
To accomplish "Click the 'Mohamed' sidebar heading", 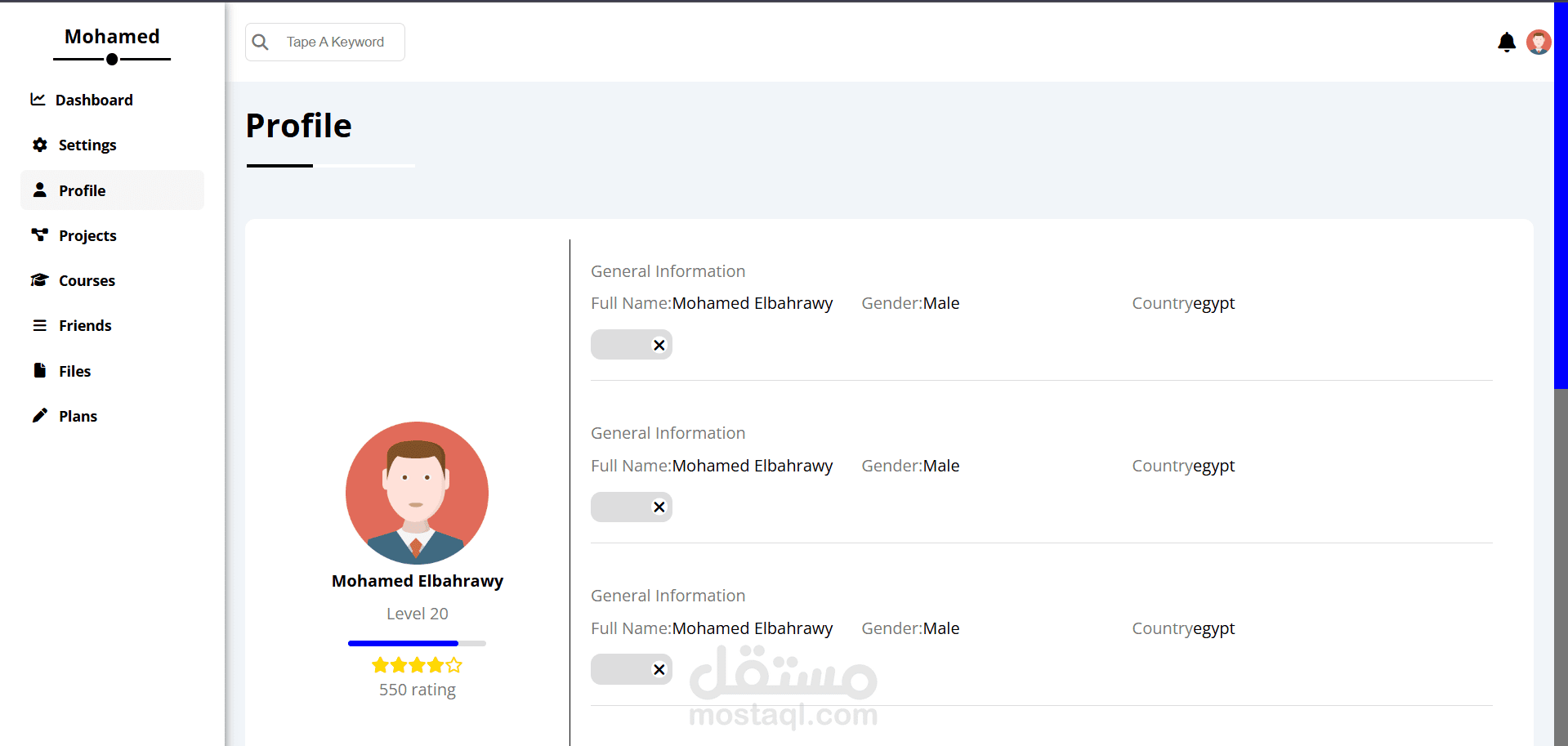I will click(x=112, y=37).
